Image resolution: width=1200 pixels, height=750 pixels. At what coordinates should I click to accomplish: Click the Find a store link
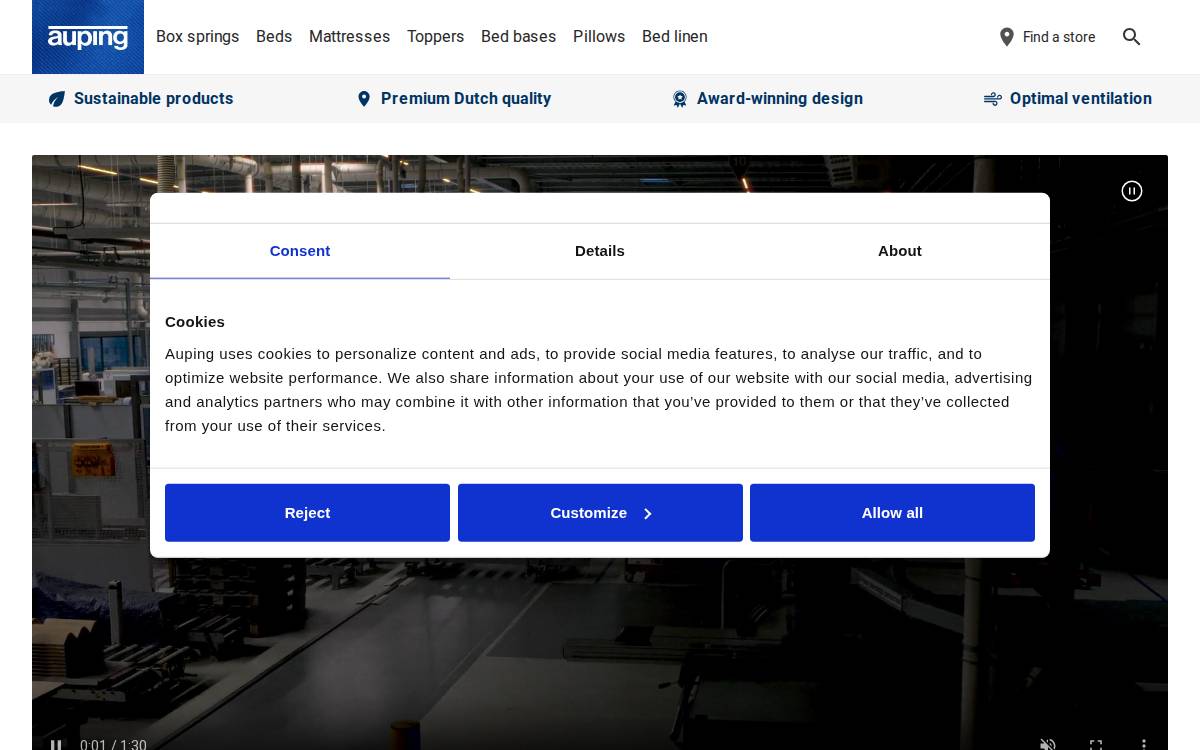tap(1047, 37)
